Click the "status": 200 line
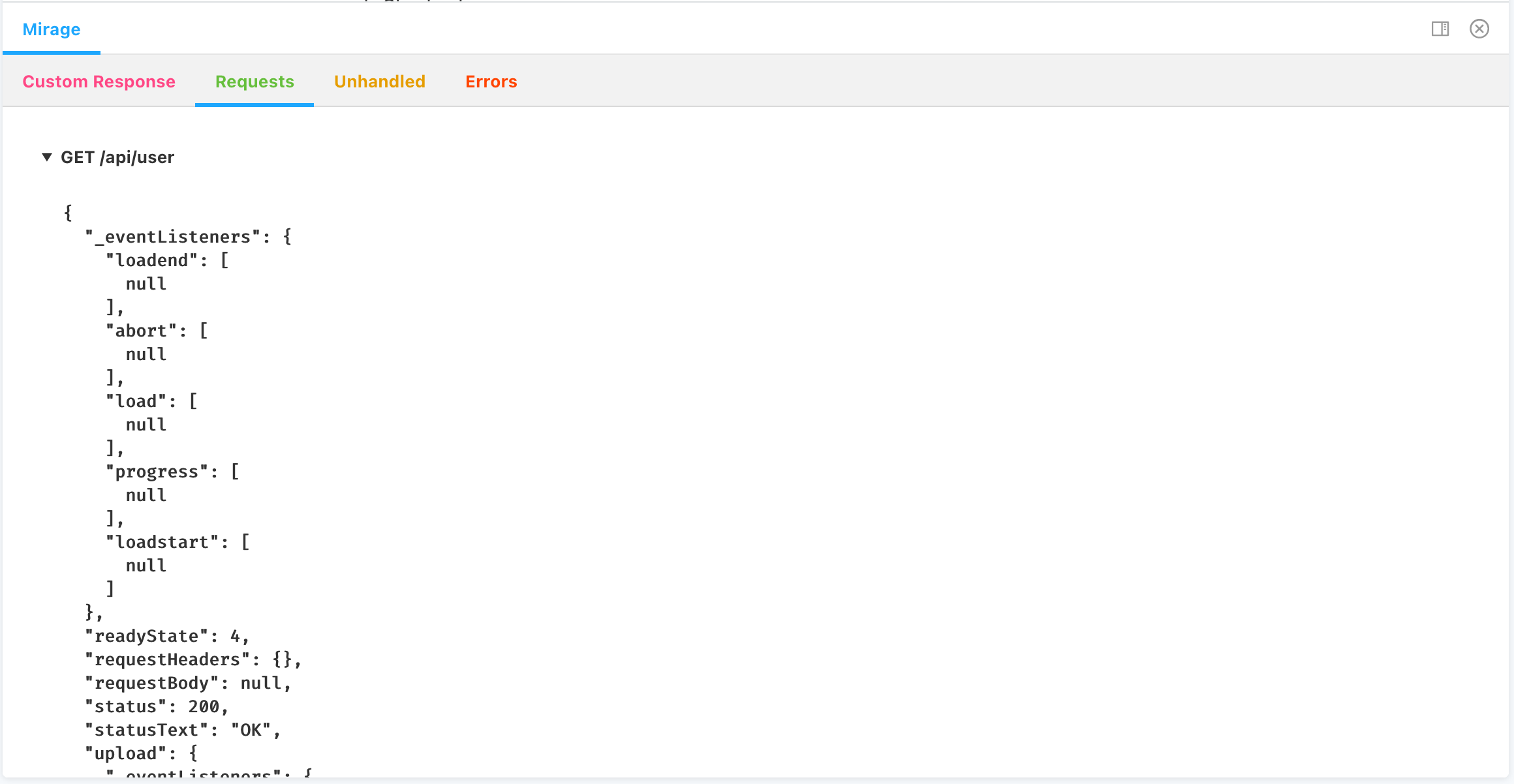This screenshot has height=784, width=1514. coord(156,706)
